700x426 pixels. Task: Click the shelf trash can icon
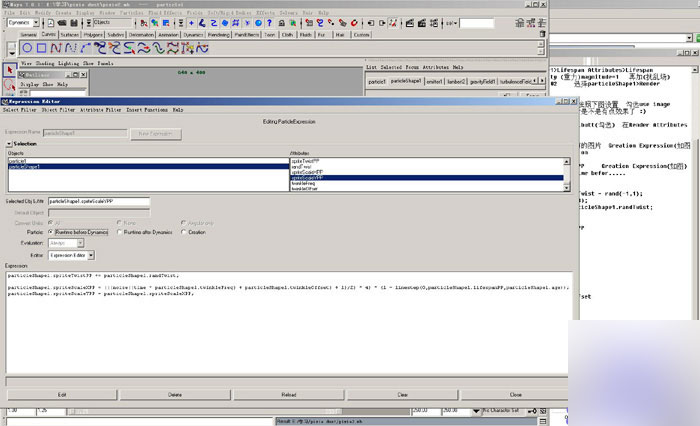[x=542, y=34]
